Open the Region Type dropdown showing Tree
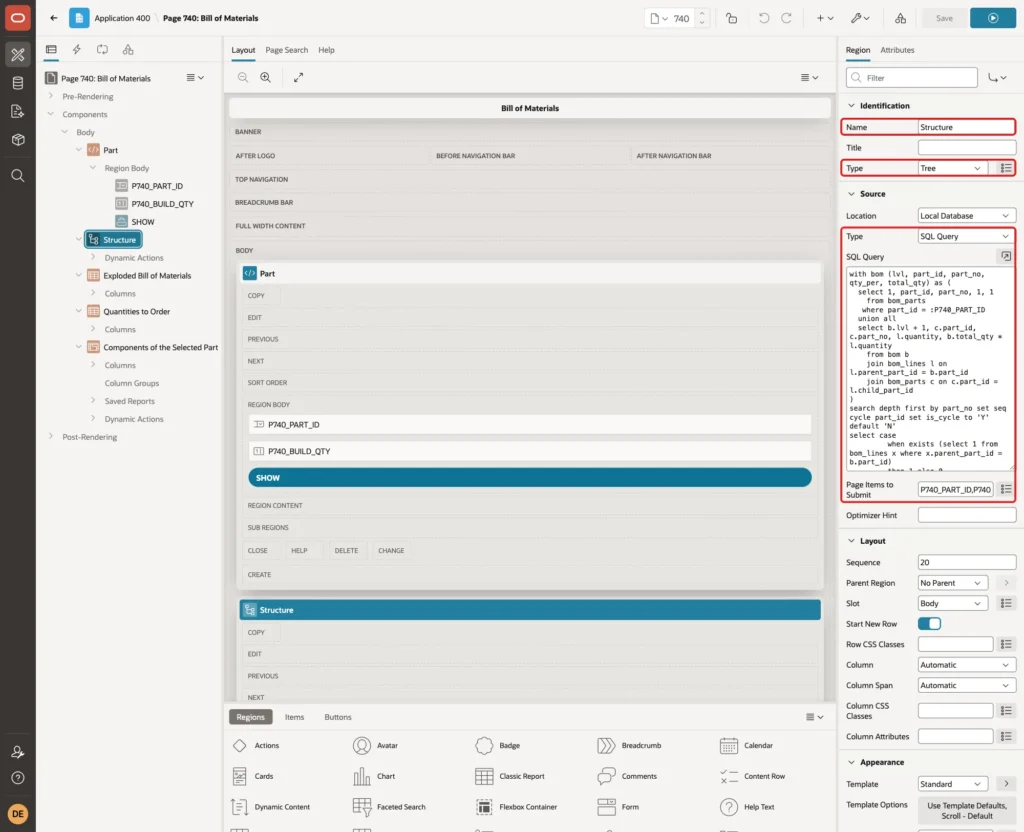Viewport: 1024px width, 832px height. point(952,168)
